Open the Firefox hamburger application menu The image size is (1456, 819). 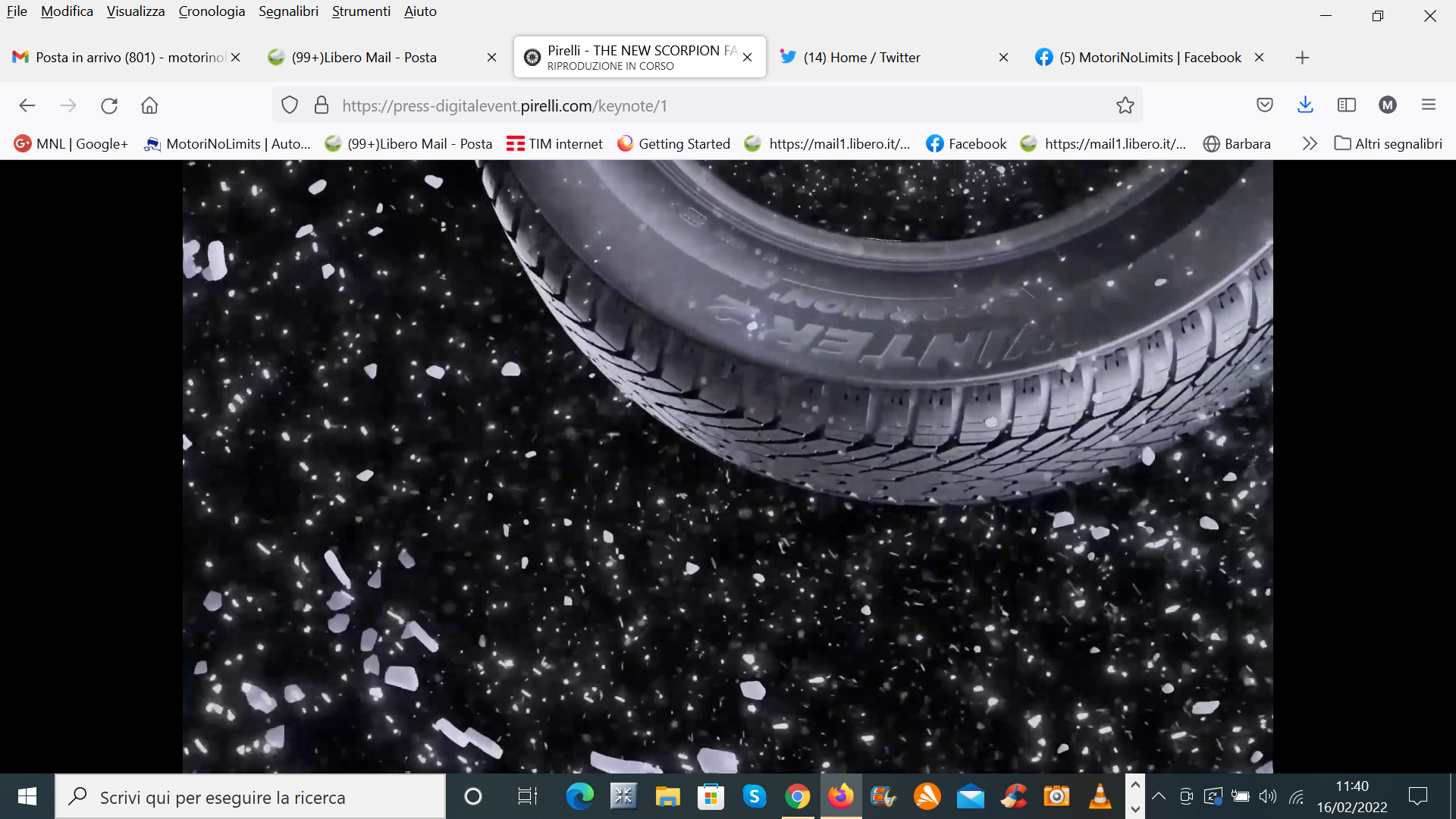click(x=1429, y=105)
